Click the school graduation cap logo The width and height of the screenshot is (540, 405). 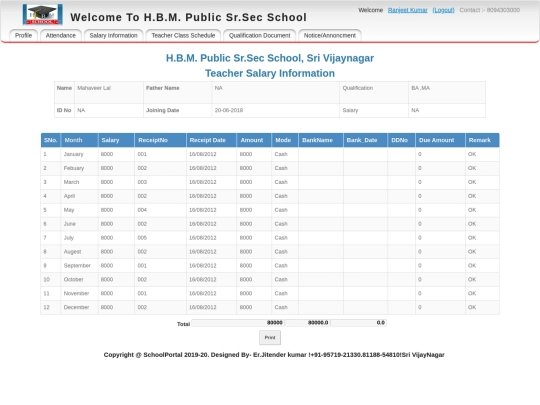coord(42,14)
